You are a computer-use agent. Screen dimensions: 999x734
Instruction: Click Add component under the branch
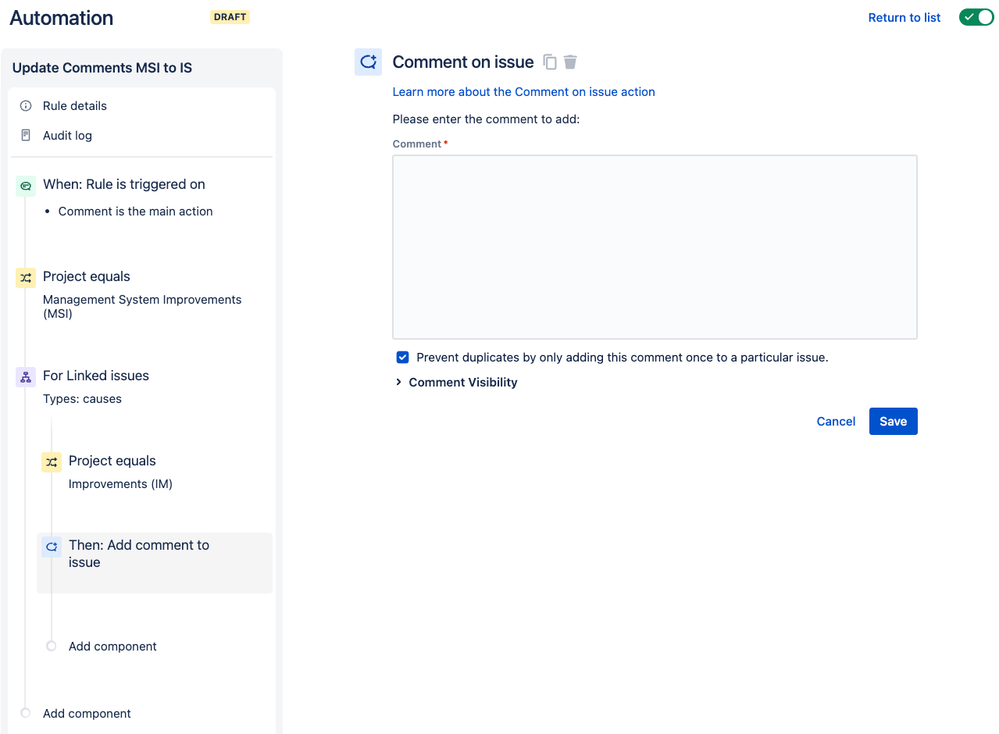[112, 646]
